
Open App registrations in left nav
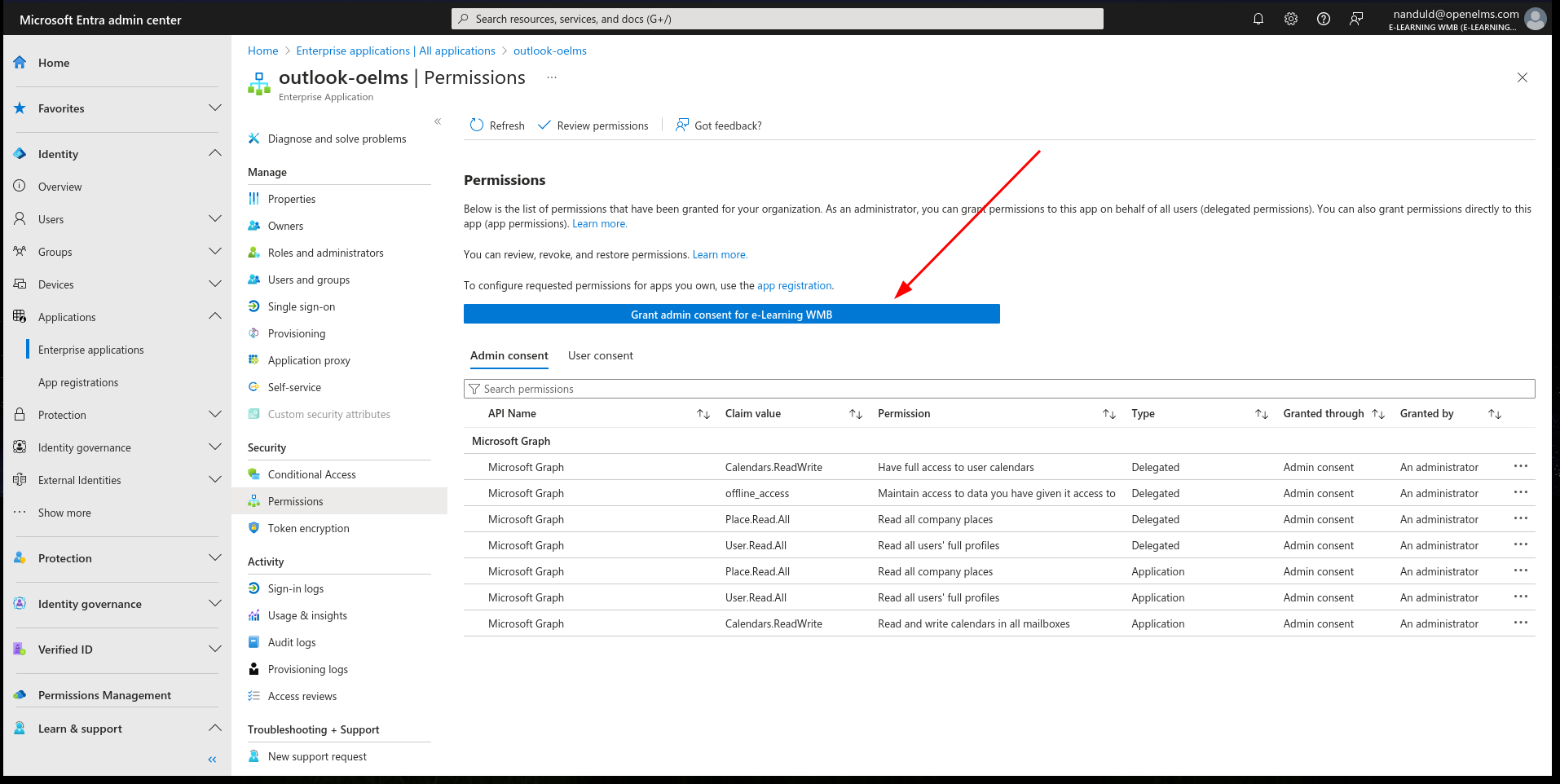78,382
